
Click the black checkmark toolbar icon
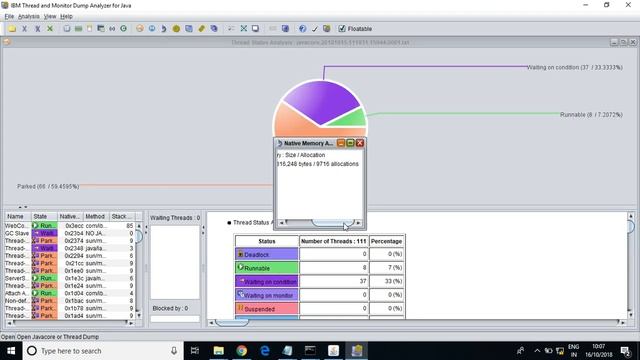click(314, 29)
